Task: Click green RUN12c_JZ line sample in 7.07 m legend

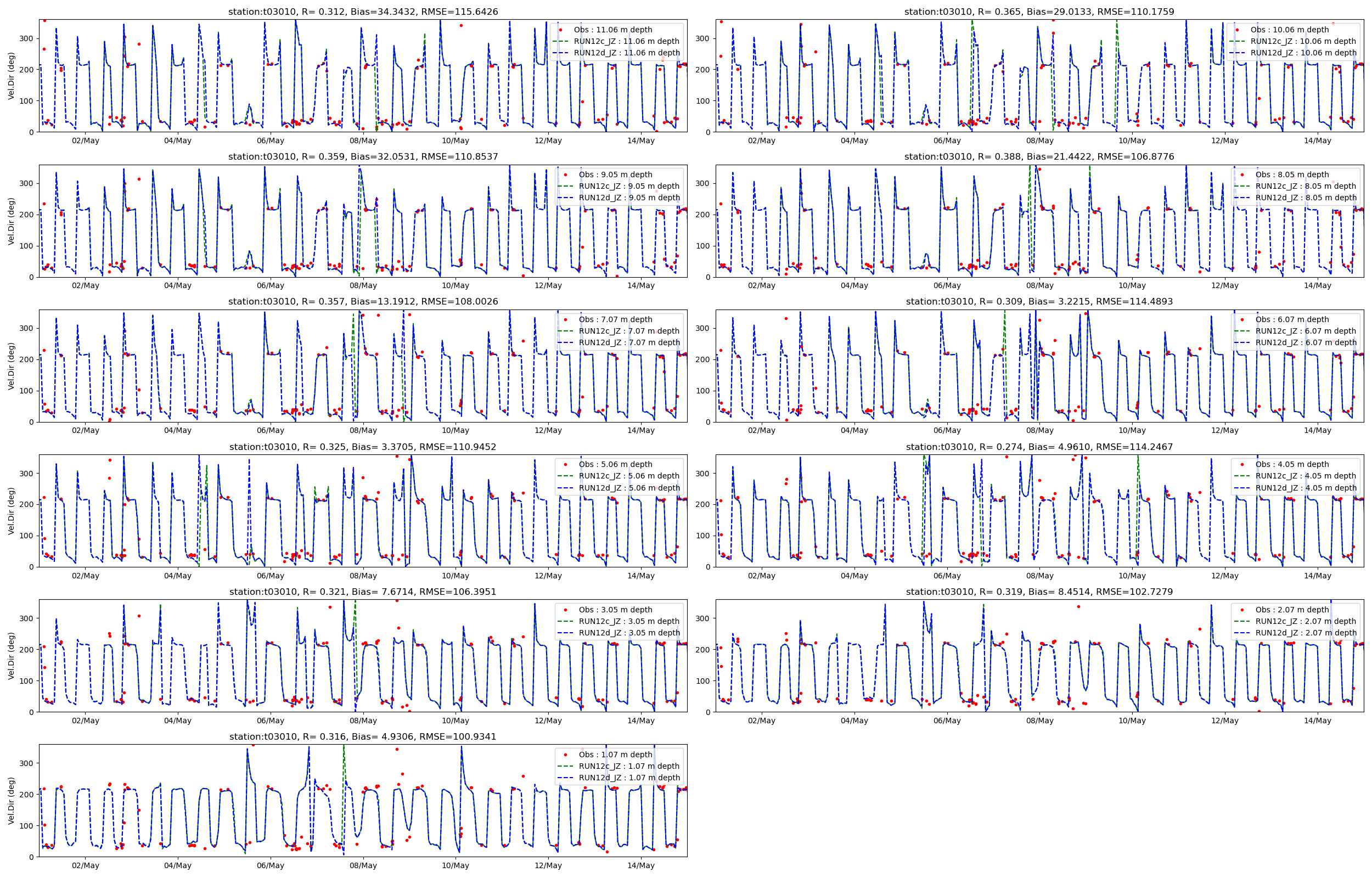Action: coord(565,331)
